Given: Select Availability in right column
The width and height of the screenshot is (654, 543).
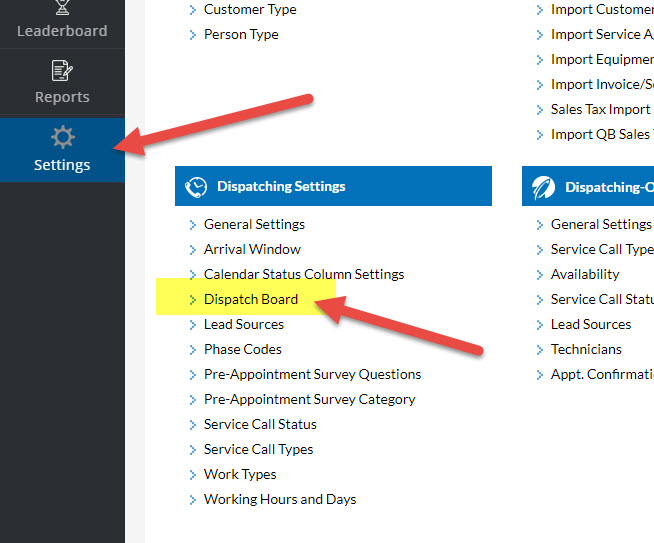Looking at the screenshot, I should coord(585,274).
